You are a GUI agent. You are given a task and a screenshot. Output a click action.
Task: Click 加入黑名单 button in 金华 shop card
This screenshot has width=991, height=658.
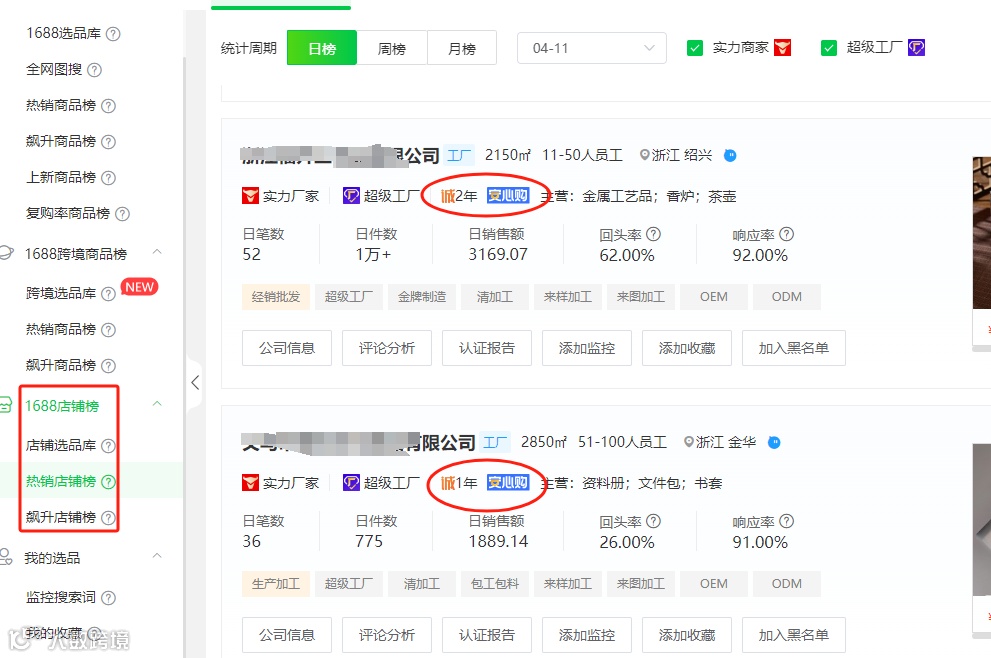point(793,635)
